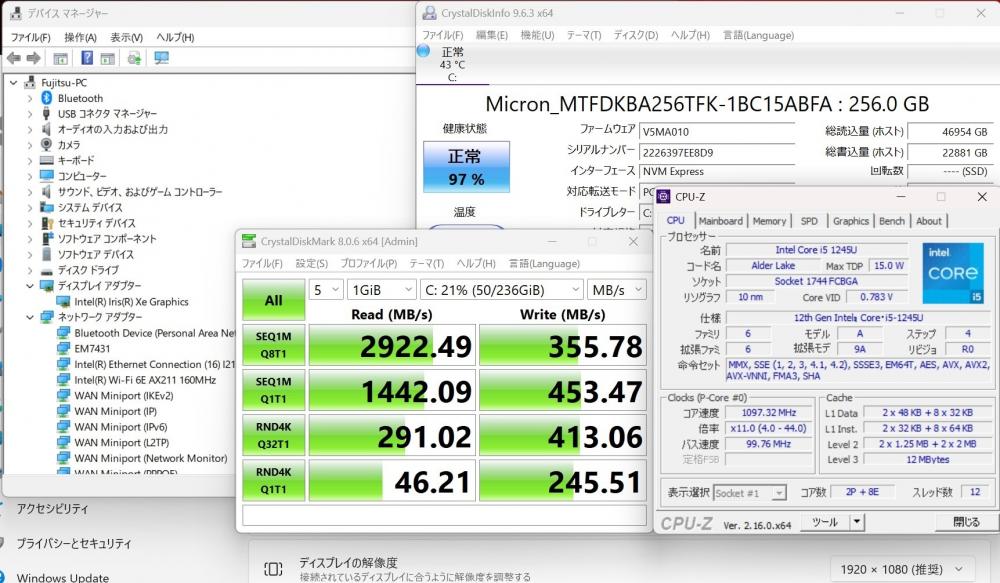1000x583 pixels.
Task: Select the Fujitsu-PC root node icon
Action: (30, 82)
